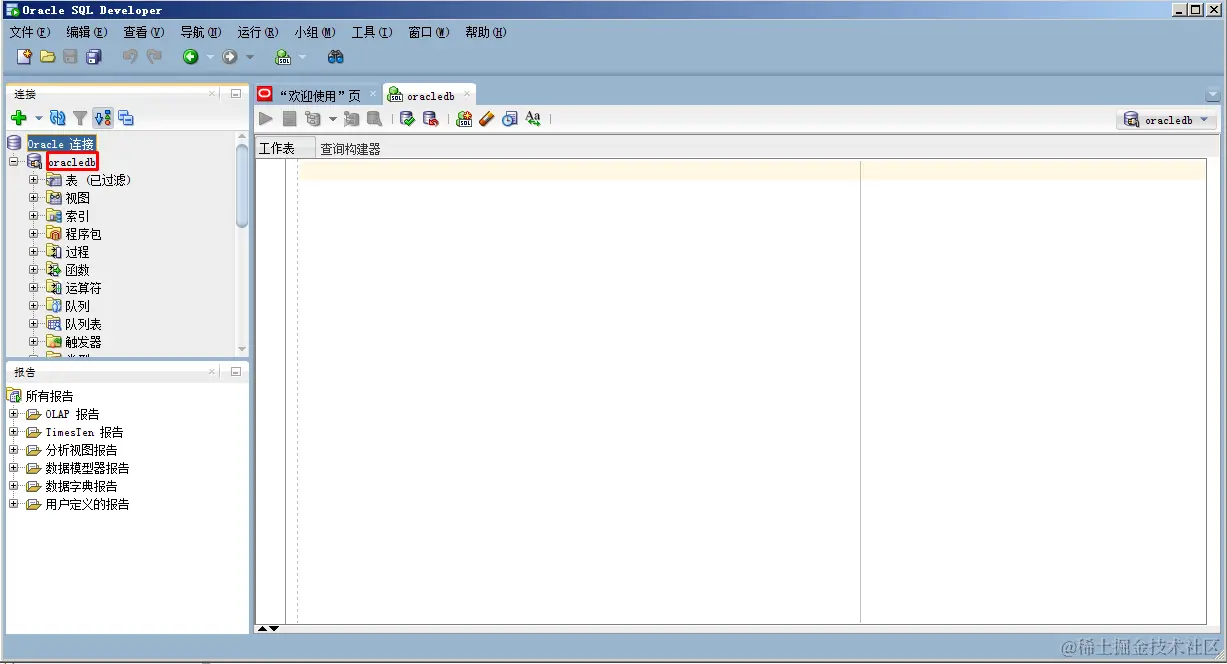Refresh the connections list
The height and width of the screenshot is (664, 1227).
[x=57, y=117]
